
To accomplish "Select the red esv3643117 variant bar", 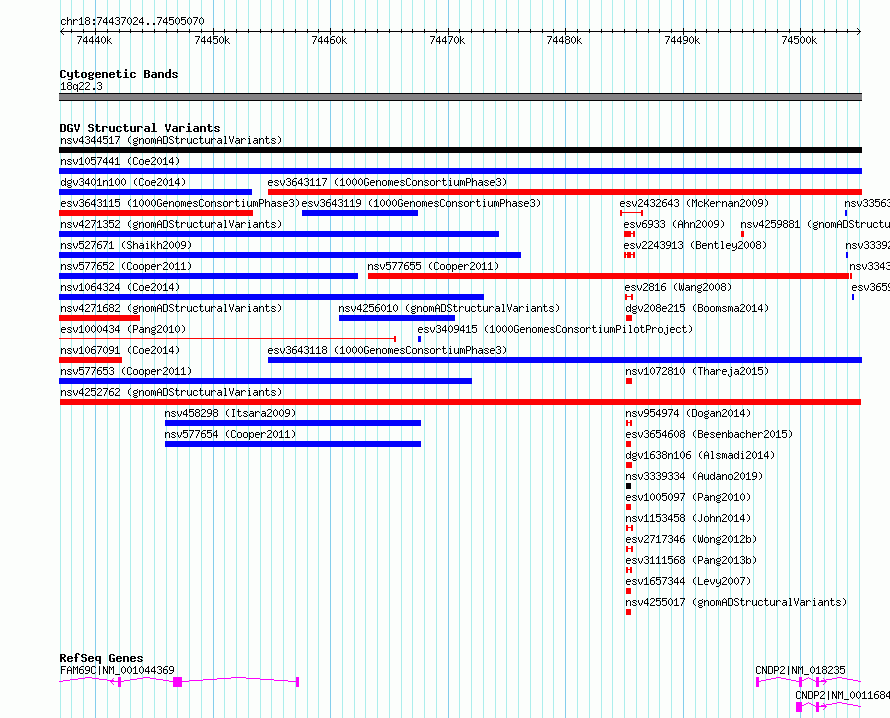I will pyautogui.click(x=565, y=192).
